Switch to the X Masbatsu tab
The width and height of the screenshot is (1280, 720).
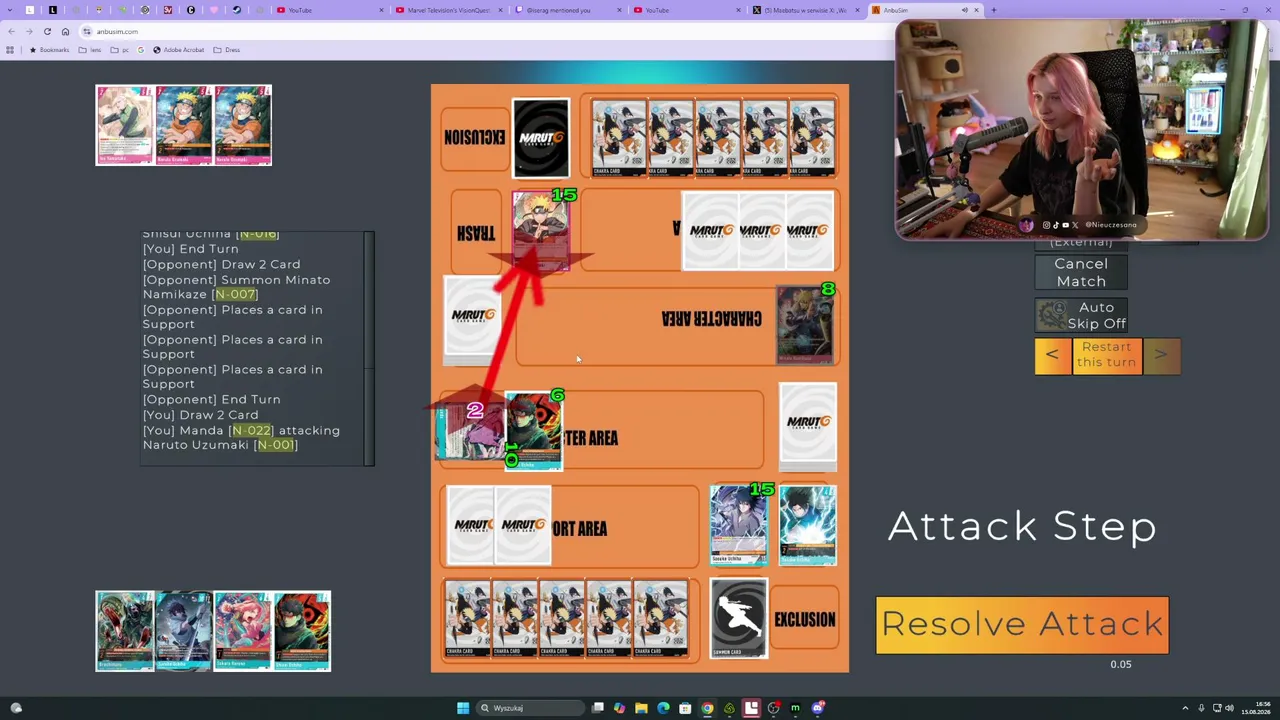click(805, 10)
